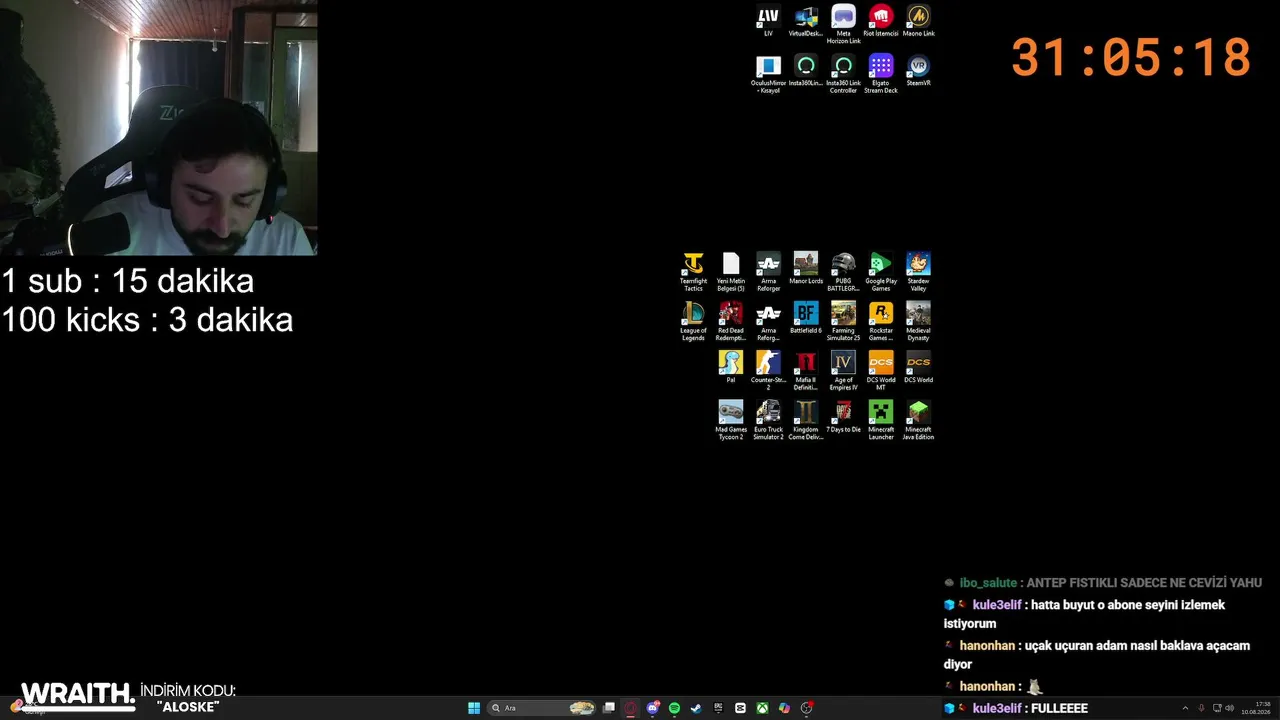1280x720 pixels.
Task: Select the Red Dead Redemption shortcut
Action: (731, 321)
